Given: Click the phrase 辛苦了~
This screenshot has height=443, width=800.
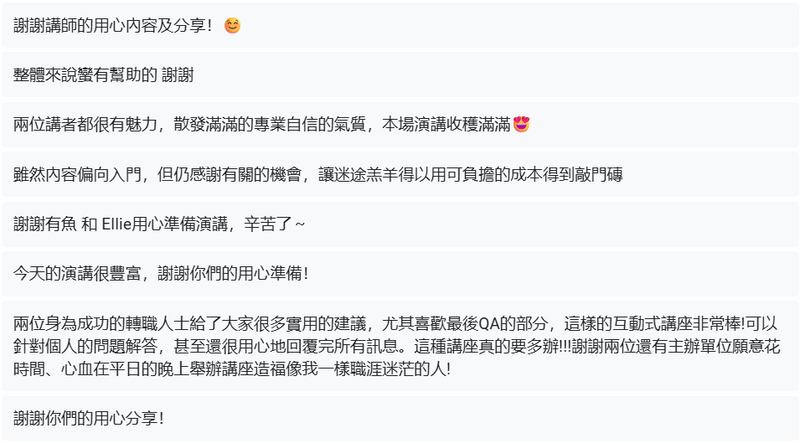Looking at the screenshot, I should point(270,223).
